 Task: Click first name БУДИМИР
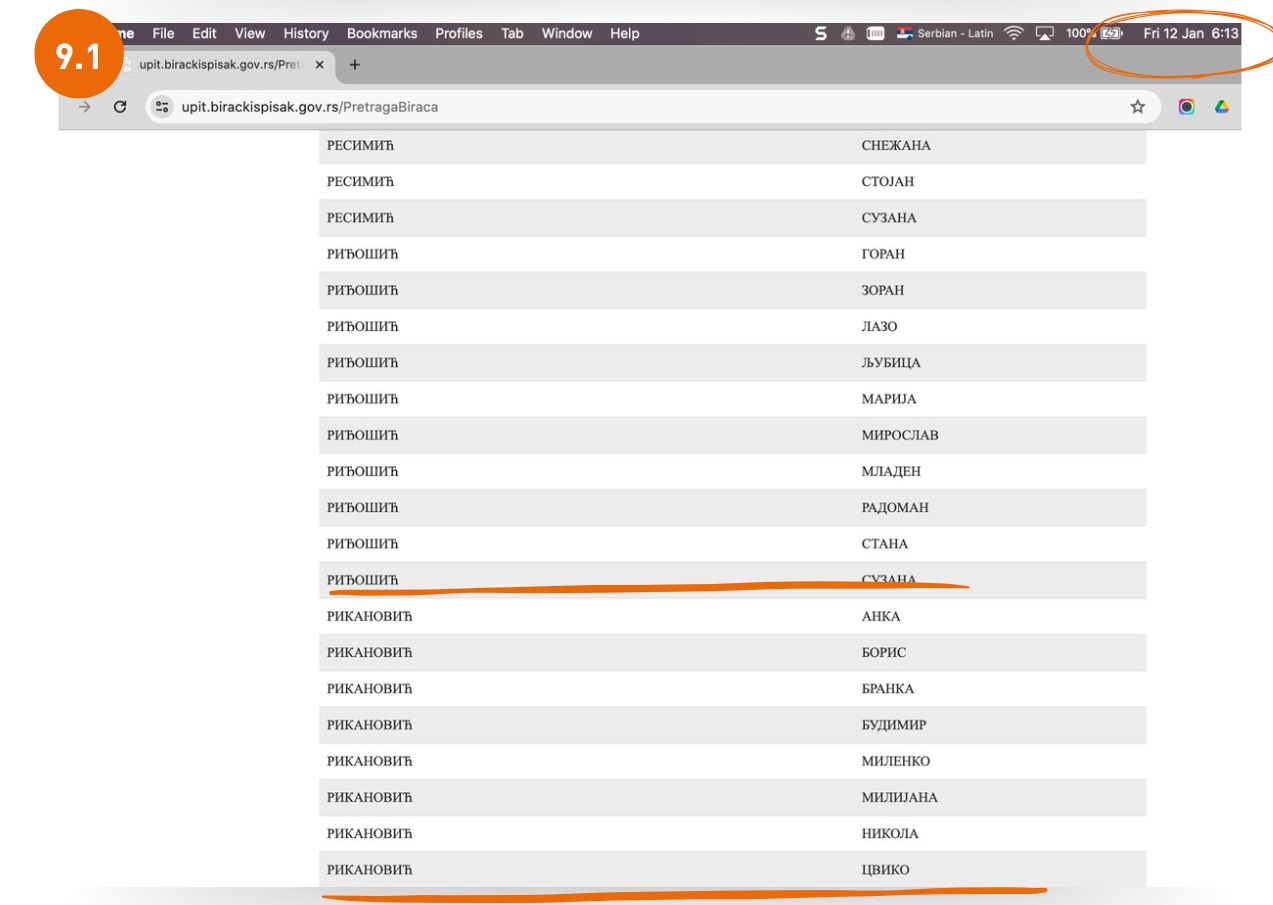(894, 725)
